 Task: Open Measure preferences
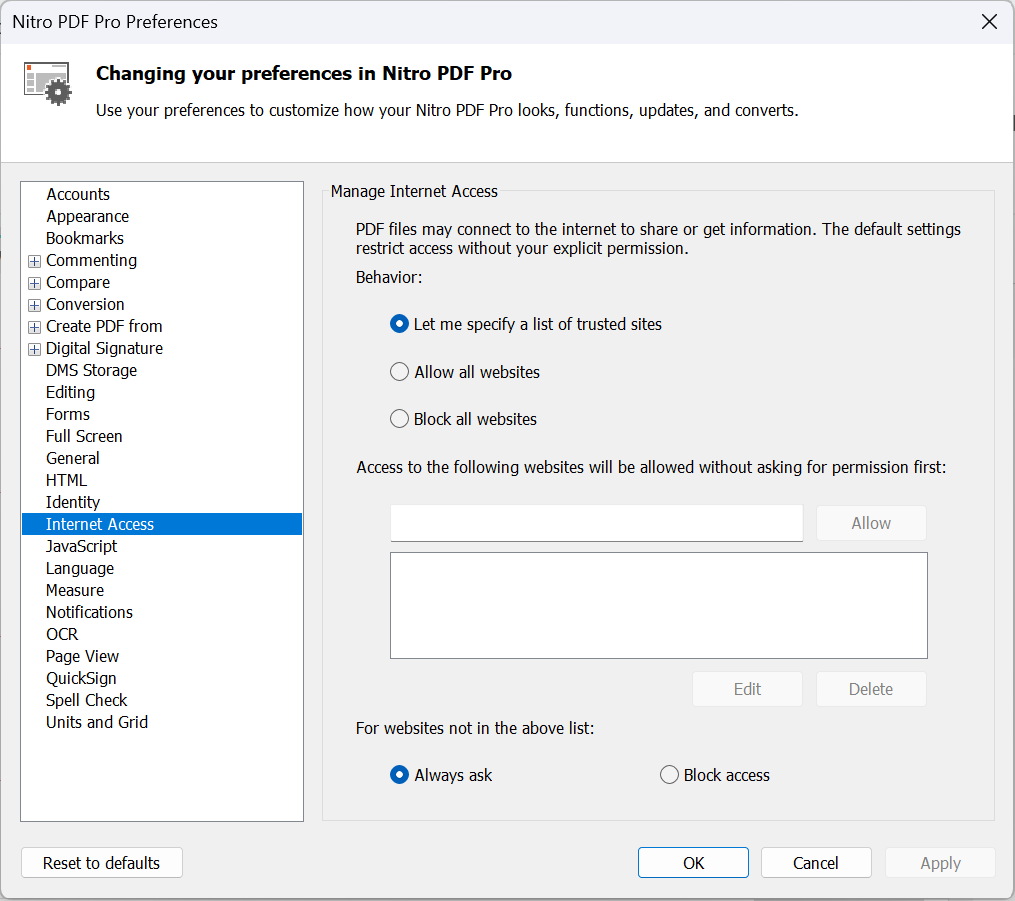(x=74, y=590)
